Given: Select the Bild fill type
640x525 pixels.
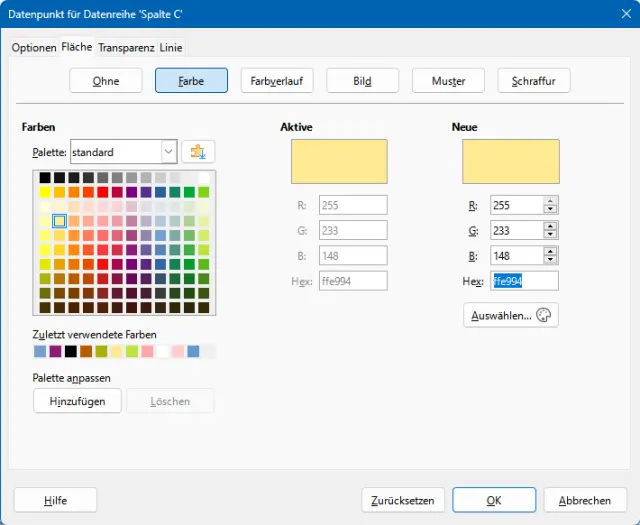Looking at the screenshot, I should (x=362, y=81).
